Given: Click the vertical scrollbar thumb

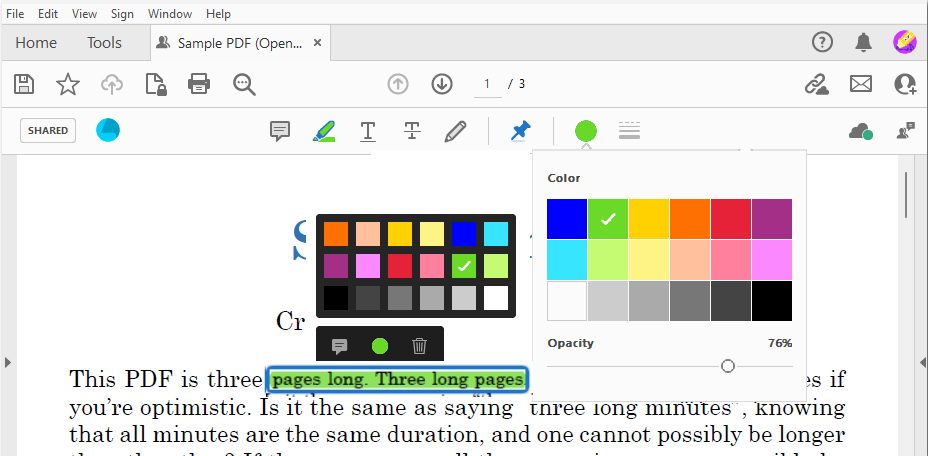Looking at the screenshot, I should [x=906, y=195].
